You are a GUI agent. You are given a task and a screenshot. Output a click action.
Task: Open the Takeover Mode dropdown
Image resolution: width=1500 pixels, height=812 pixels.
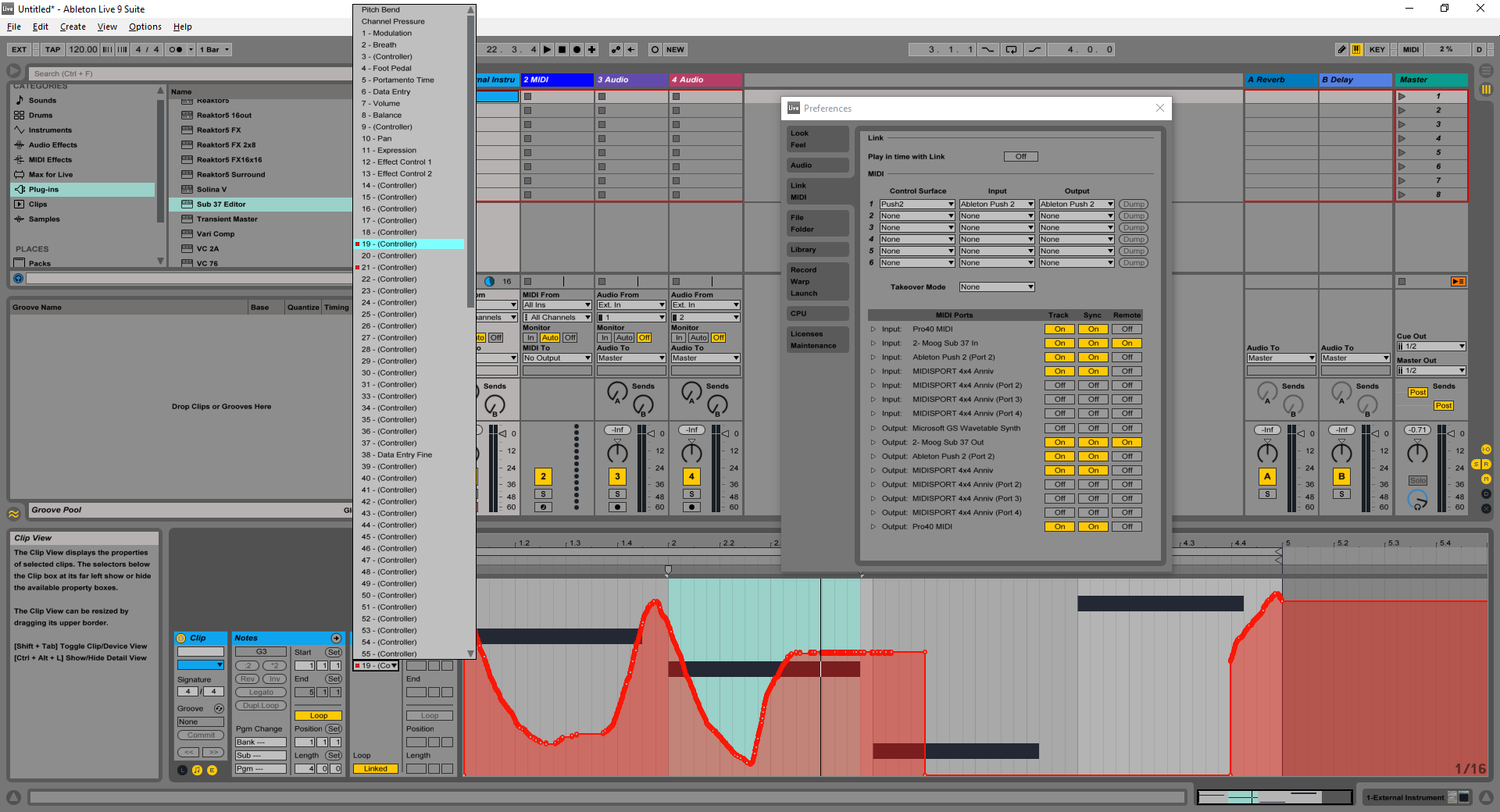pos(997,287)
